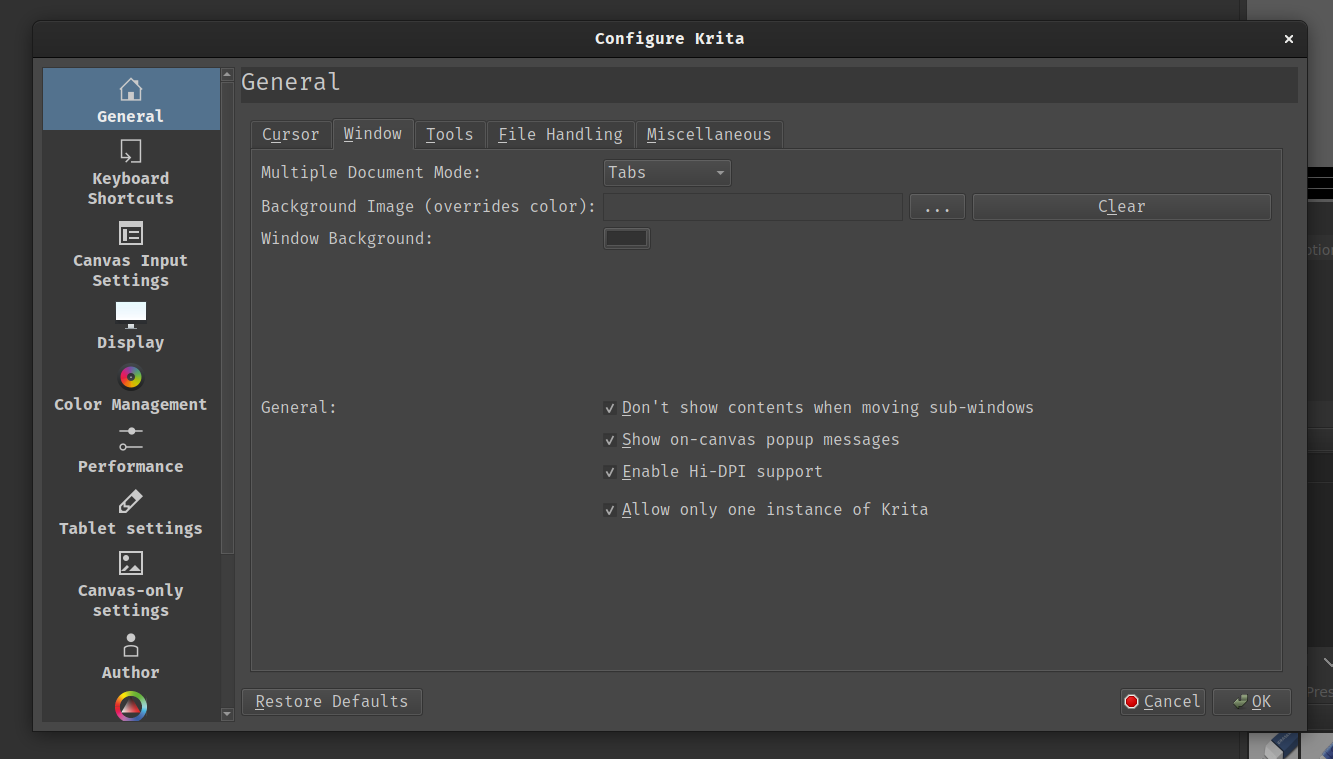This screenshot has width=1333, height=759.
Task: Toggle Allow only one instance of Krita
Action: tap(610, 510)
